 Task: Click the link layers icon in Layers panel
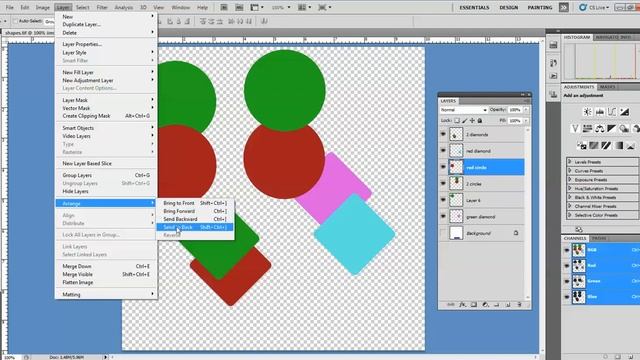[451, 304]
